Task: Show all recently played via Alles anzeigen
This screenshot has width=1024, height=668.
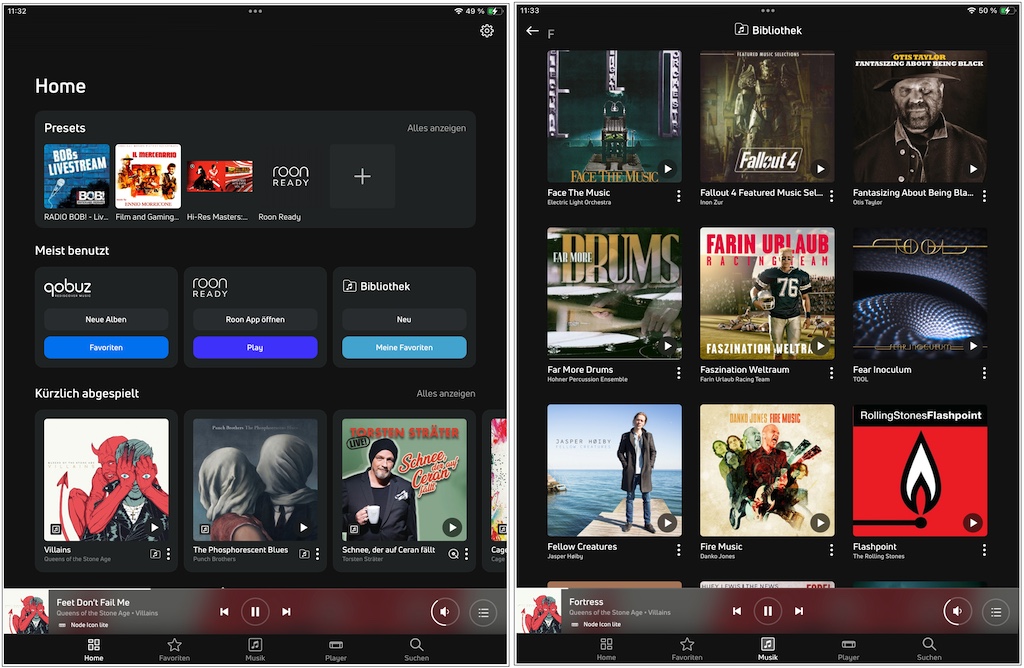Action: (446, 393)
